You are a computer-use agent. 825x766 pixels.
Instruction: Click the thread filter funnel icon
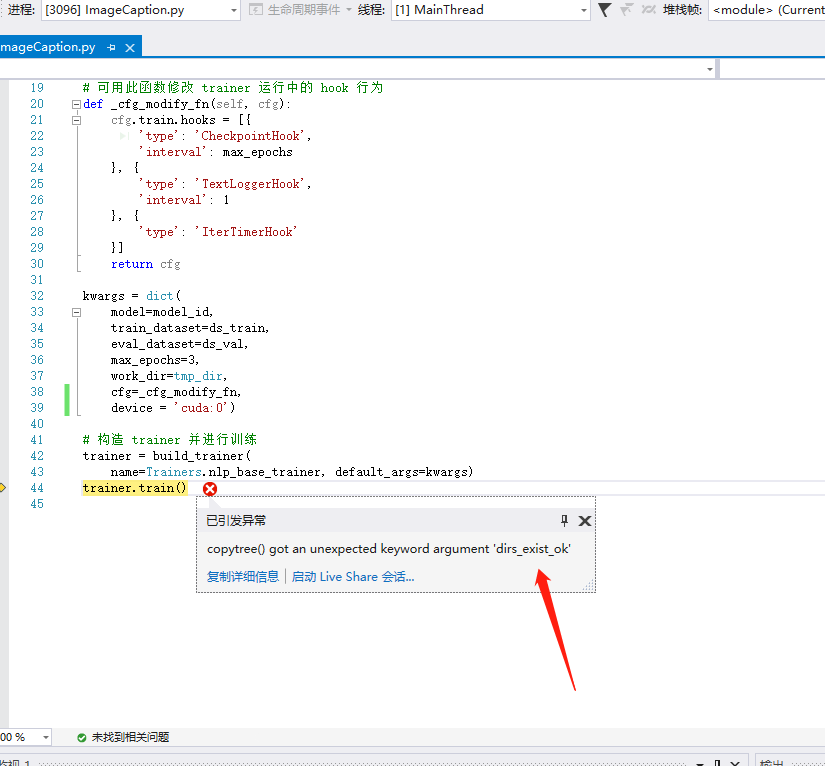tap(605, 10)
